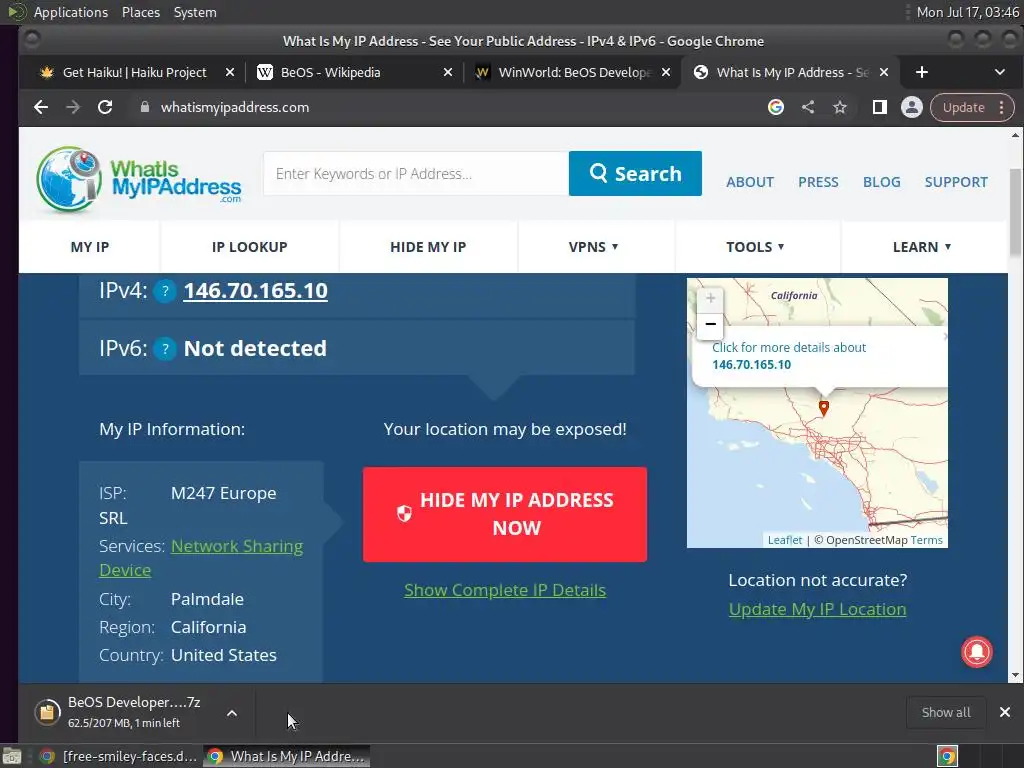The image size is (1024, 768).
Task: Open the Google icon in address bar
Action: (776, 107)
